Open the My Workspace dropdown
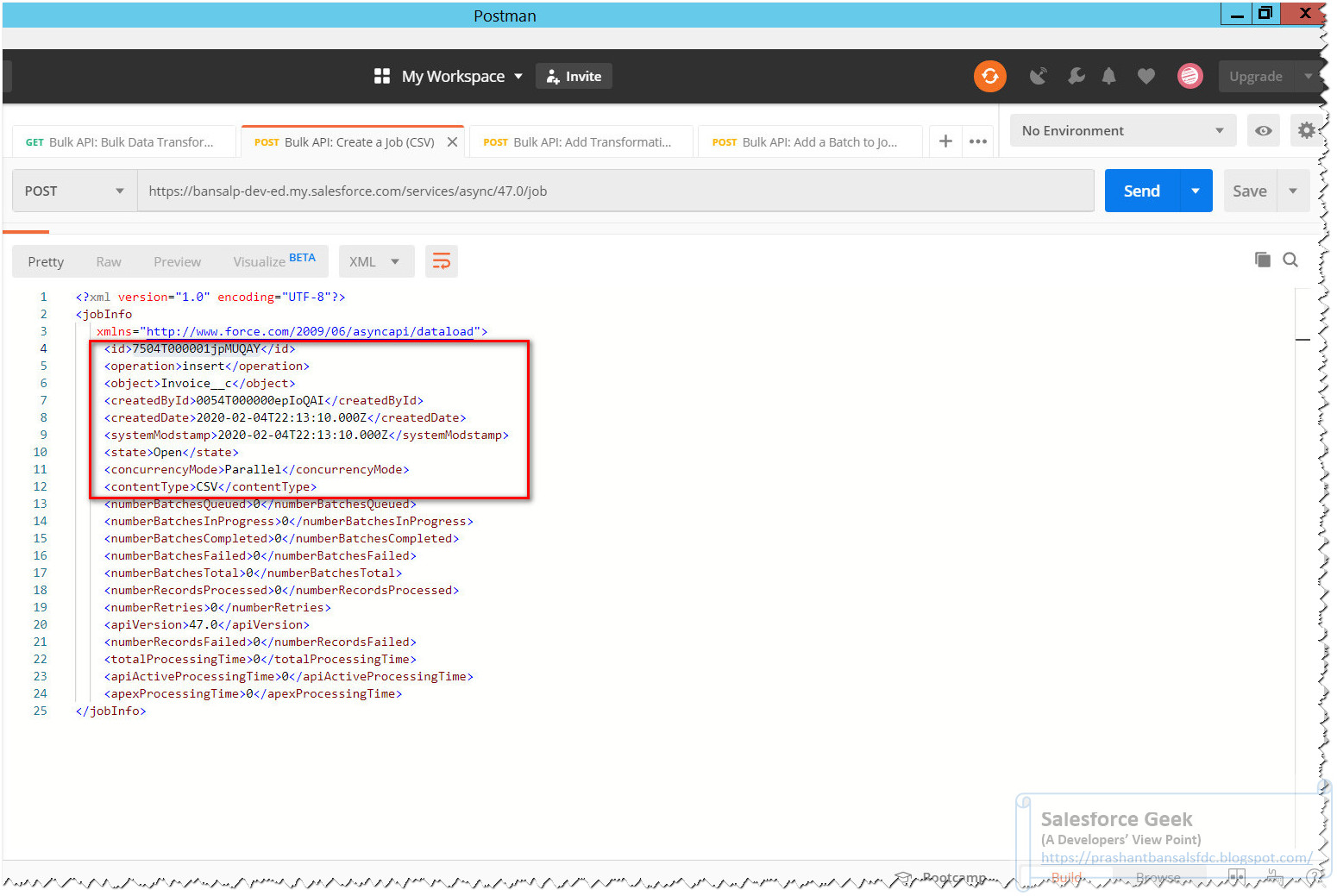 tap(462, 76)
